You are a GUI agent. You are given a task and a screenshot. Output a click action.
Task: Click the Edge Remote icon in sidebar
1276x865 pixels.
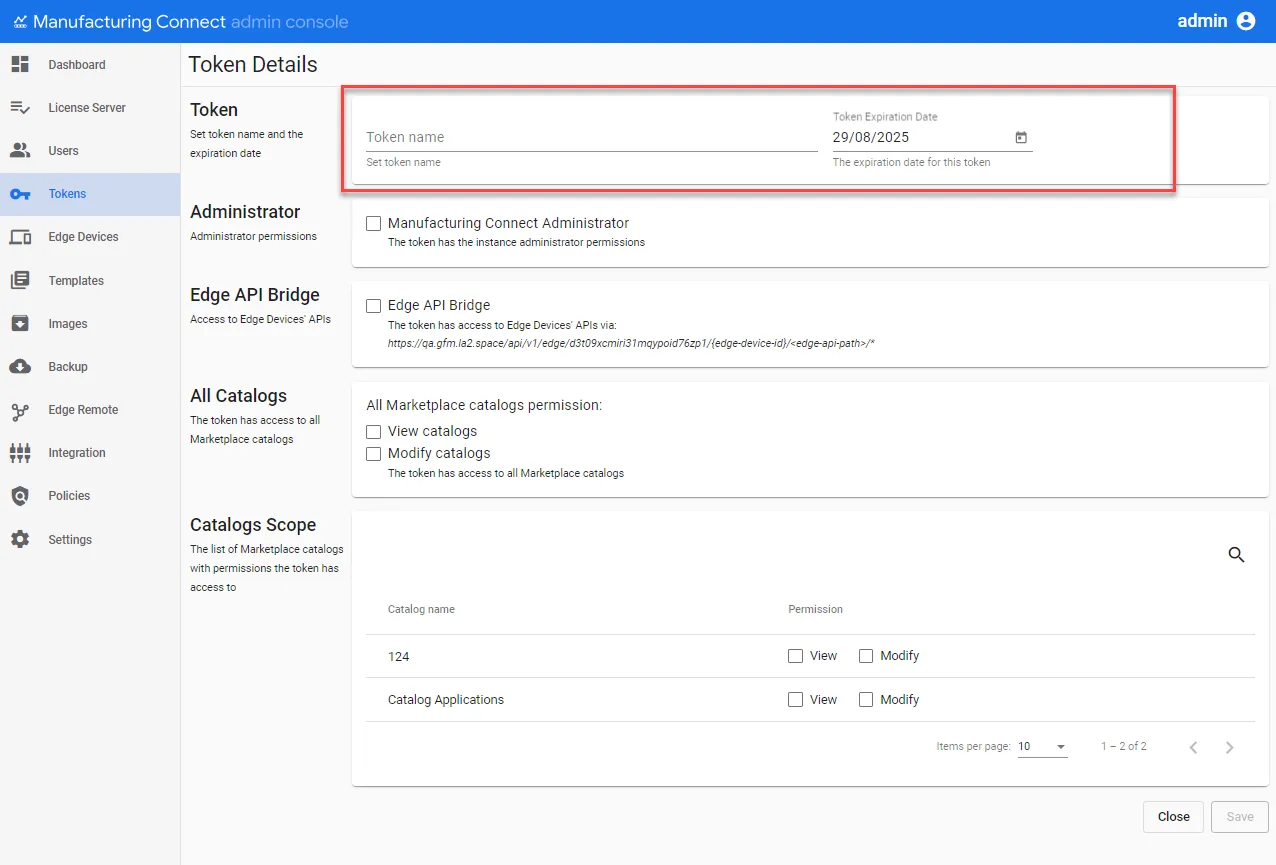click(x=20, y=410)
